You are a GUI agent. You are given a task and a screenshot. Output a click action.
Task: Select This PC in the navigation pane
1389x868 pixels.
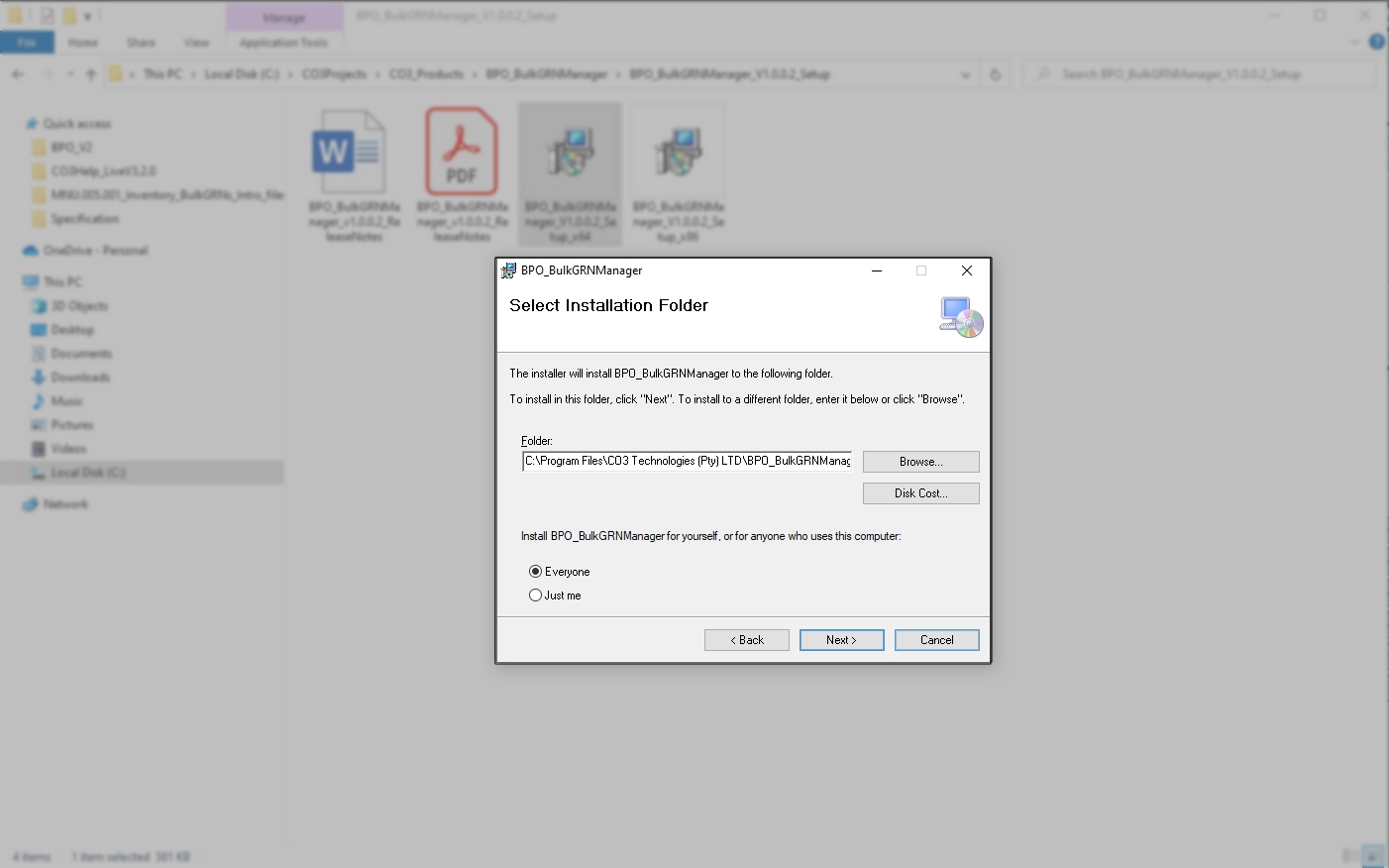pos(62,282)
